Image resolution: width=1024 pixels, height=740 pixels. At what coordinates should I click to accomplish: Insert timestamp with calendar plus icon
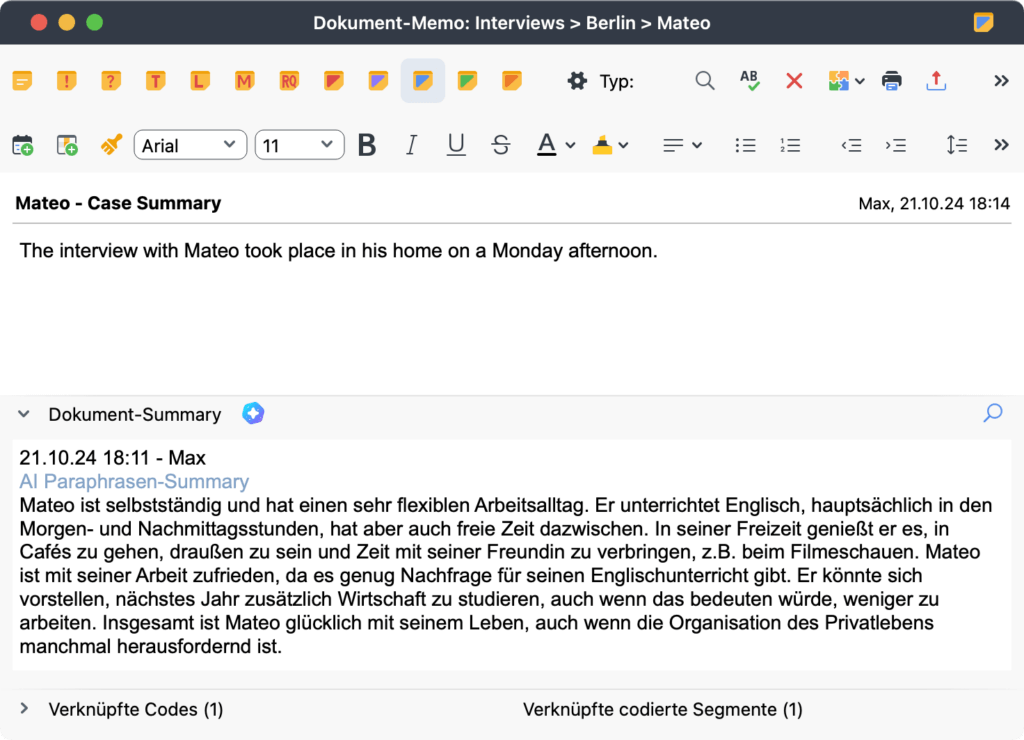tap(22, 145)
